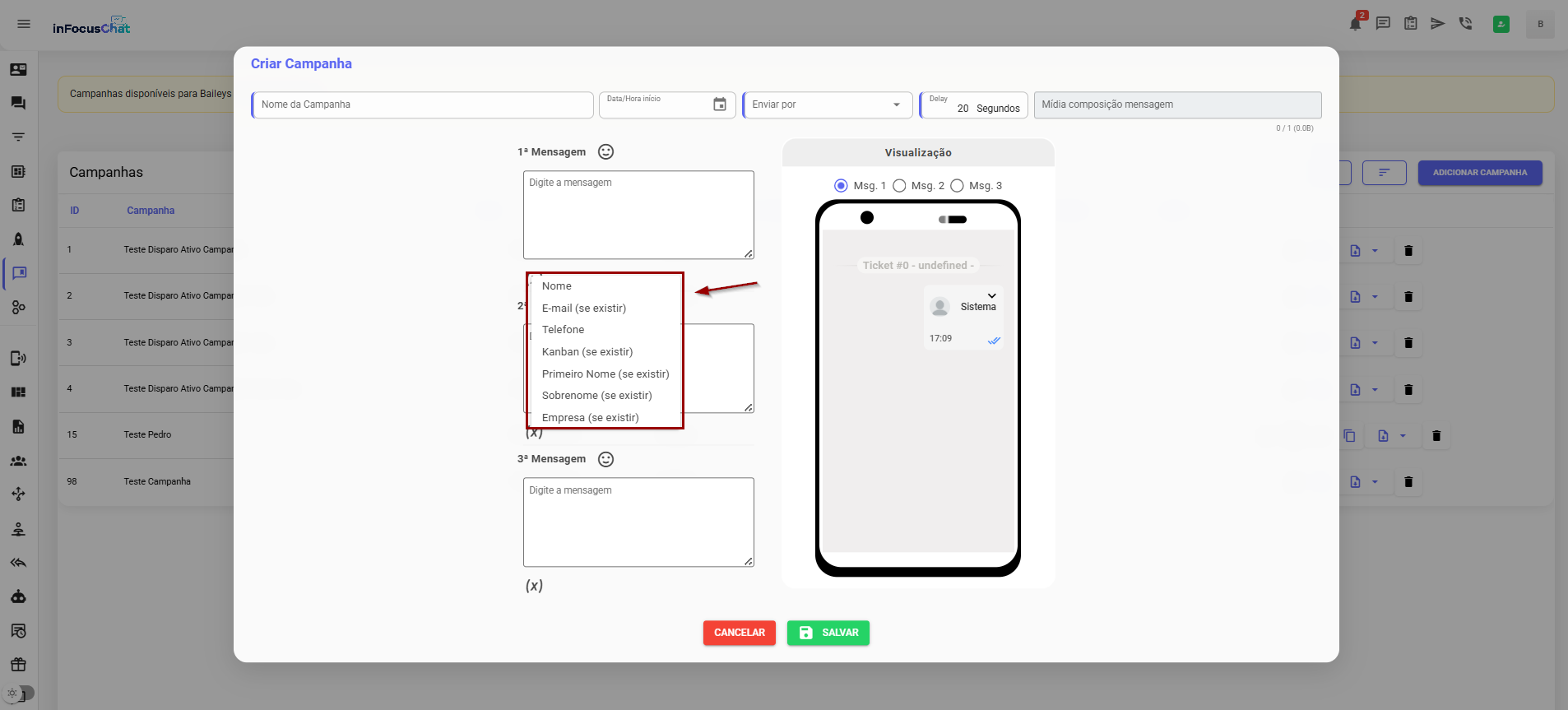The image size is (1568, 710).
Task: Click the CANCELAR button
Action: click(x=739, y=633)
